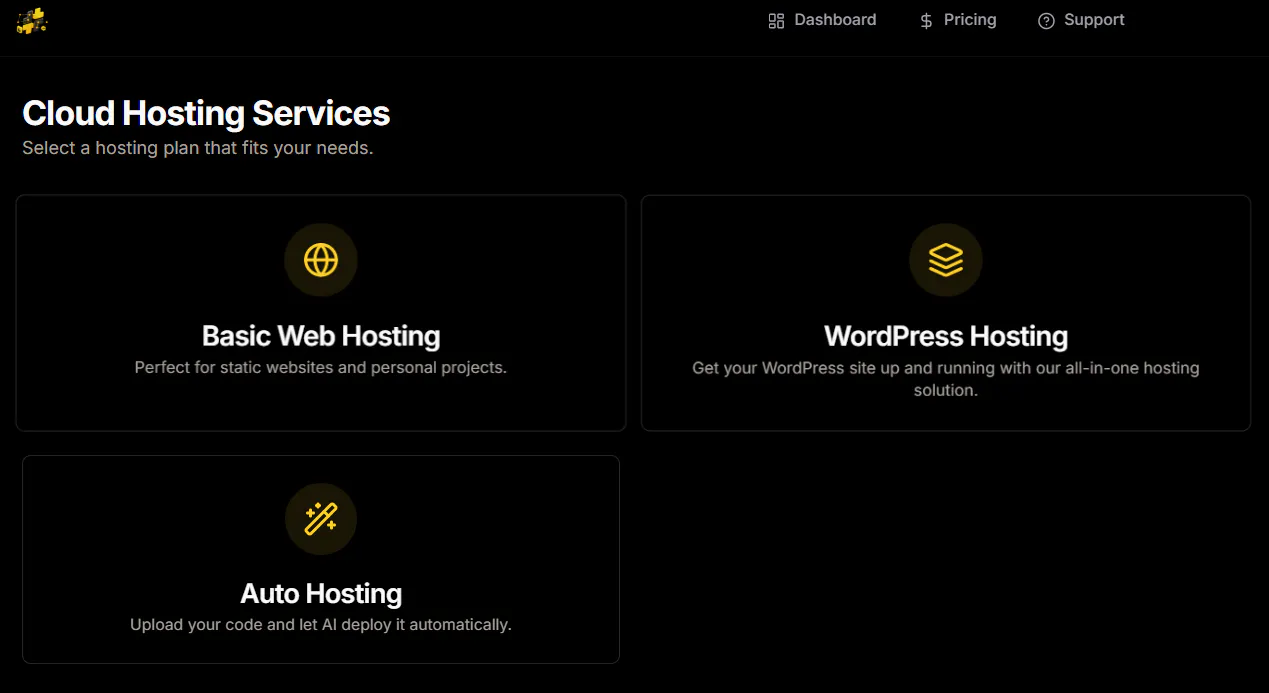Choose the WordPress Hosting title

946,335
